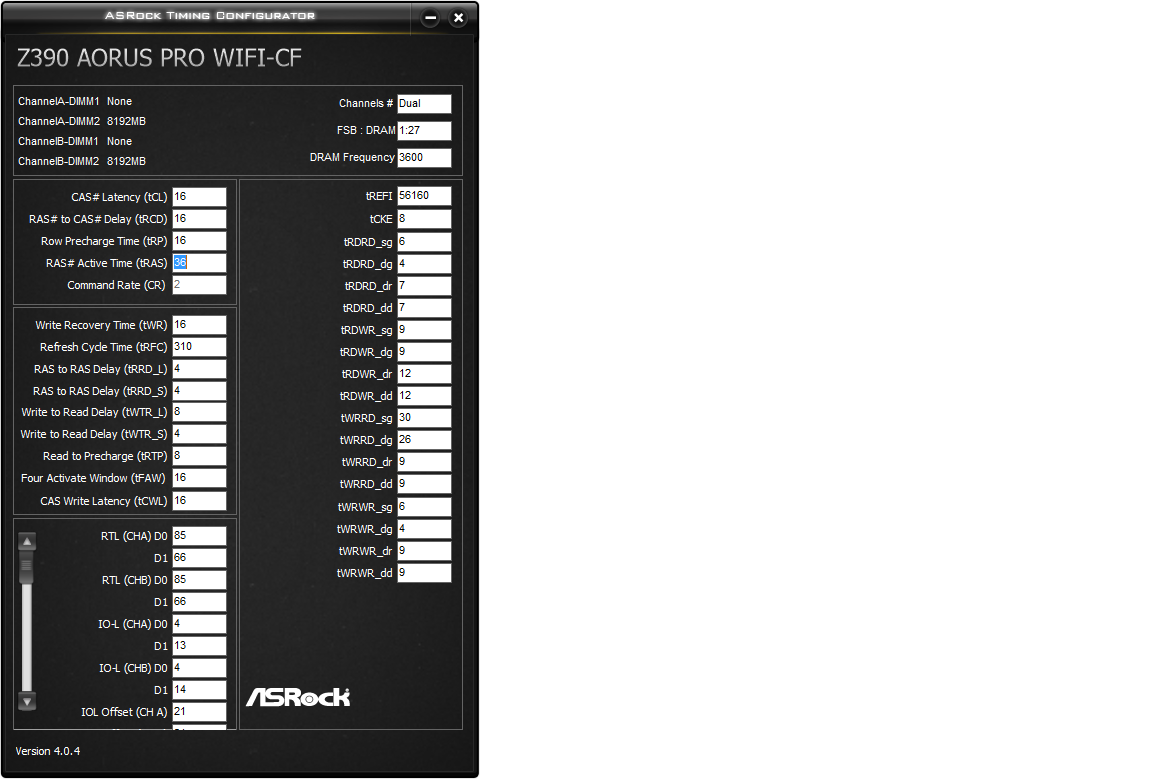
Task: Select the tCKE value field
Action: pos(424,219)
